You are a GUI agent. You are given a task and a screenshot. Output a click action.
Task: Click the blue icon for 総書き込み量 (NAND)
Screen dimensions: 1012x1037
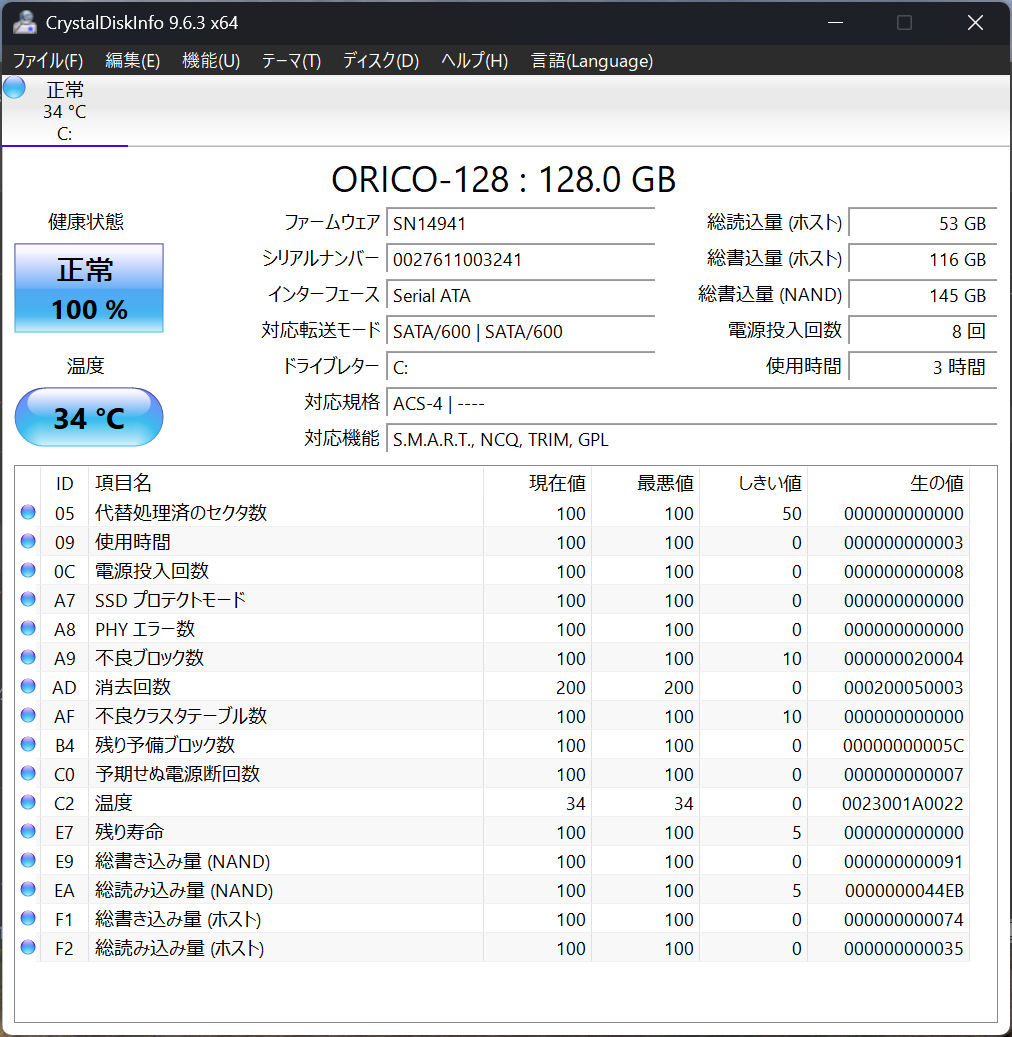29,861
